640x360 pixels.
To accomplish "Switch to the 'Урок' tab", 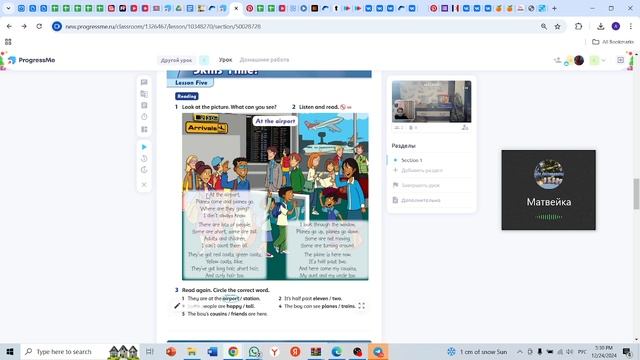I will [225, 60].
